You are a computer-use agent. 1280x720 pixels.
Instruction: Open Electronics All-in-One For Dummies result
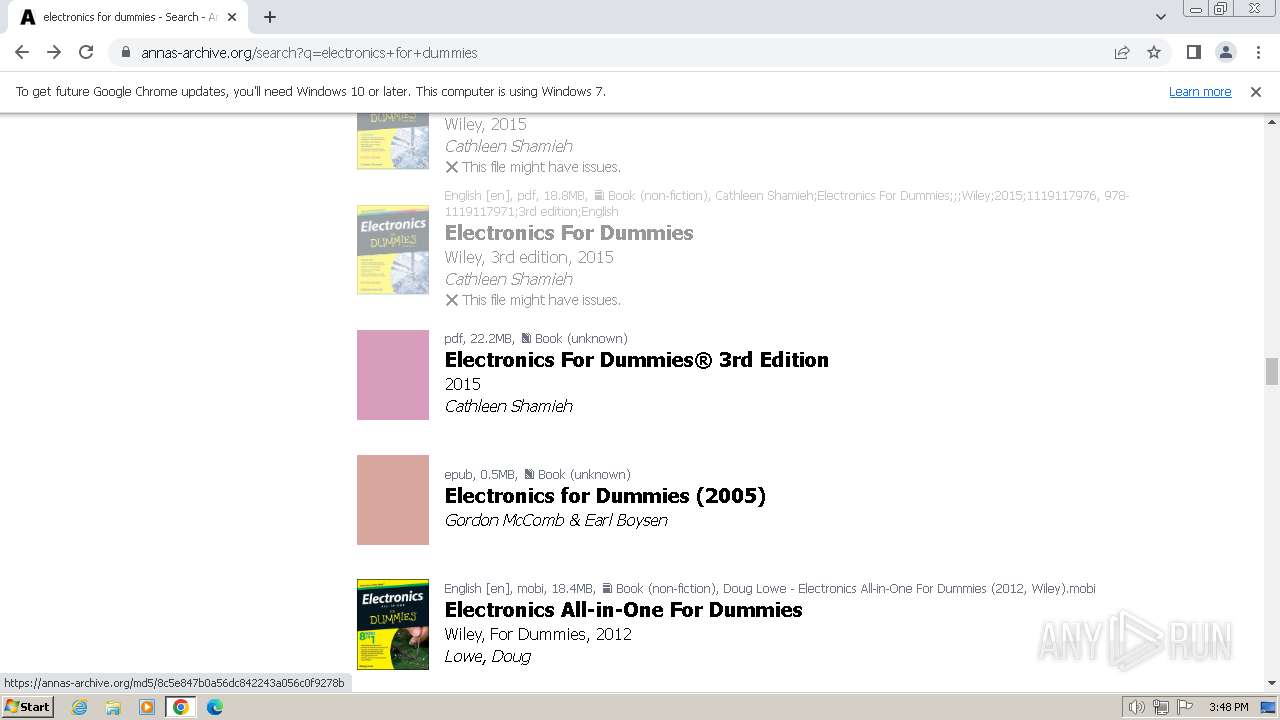(x=623, y=610)
